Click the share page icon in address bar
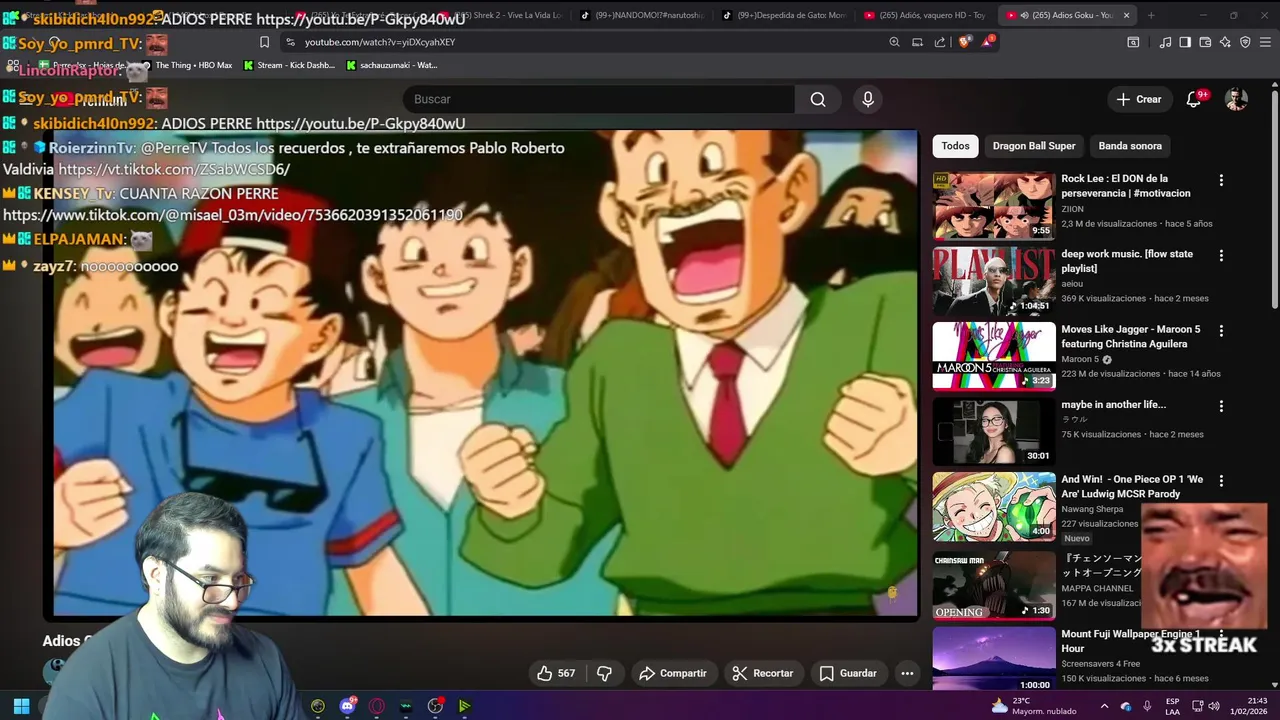Image resolution: width=1280 pixels, height=720 pixels. click(x=940, y=42)
